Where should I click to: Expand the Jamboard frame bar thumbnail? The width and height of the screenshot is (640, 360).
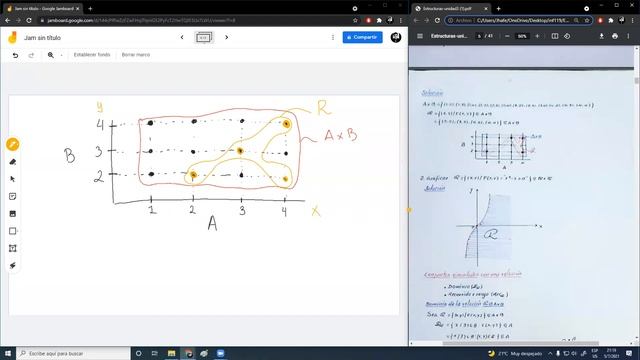[x=204, y=38]
